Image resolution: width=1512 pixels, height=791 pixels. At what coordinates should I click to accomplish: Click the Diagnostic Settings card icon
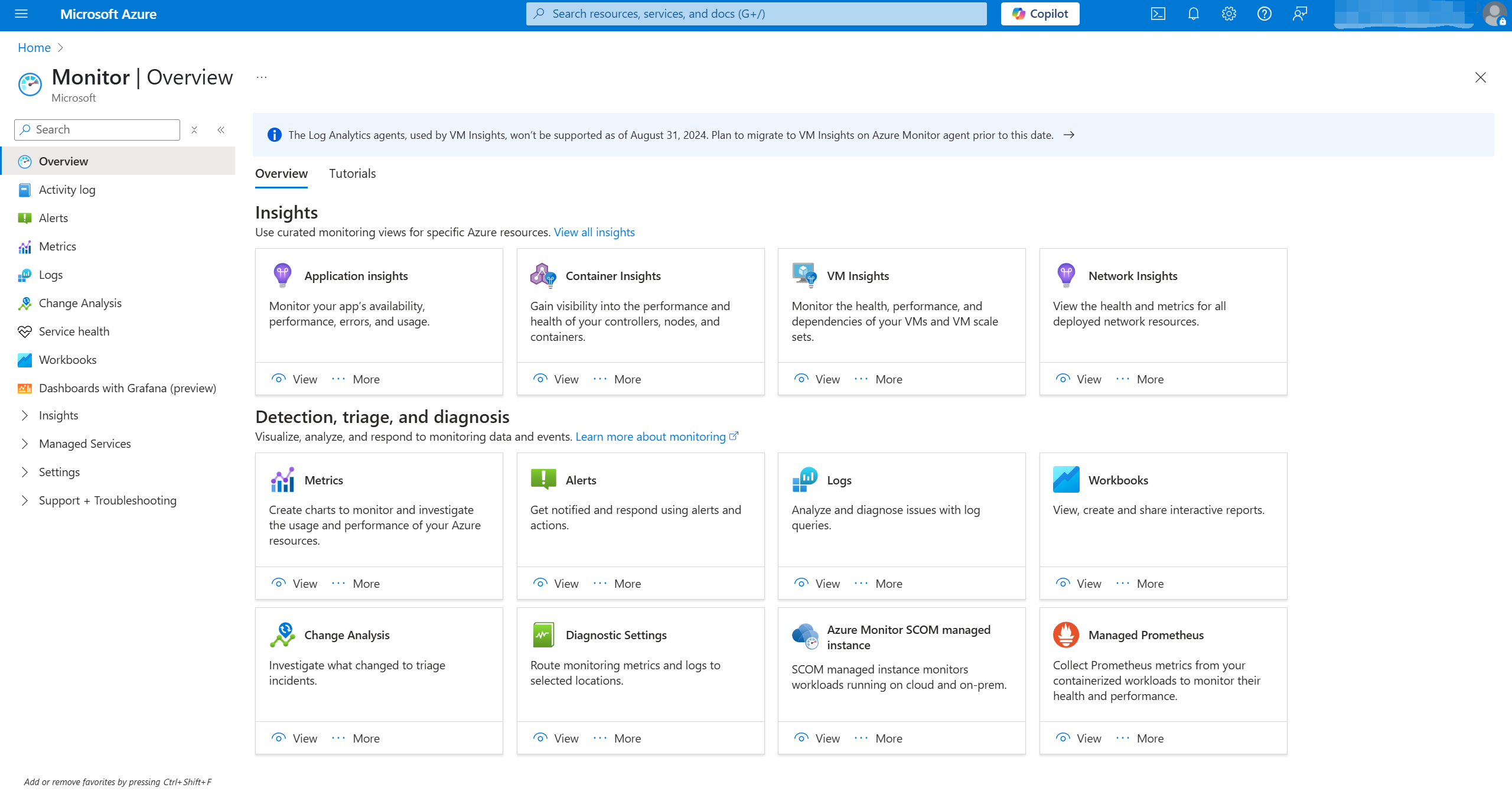543,635
